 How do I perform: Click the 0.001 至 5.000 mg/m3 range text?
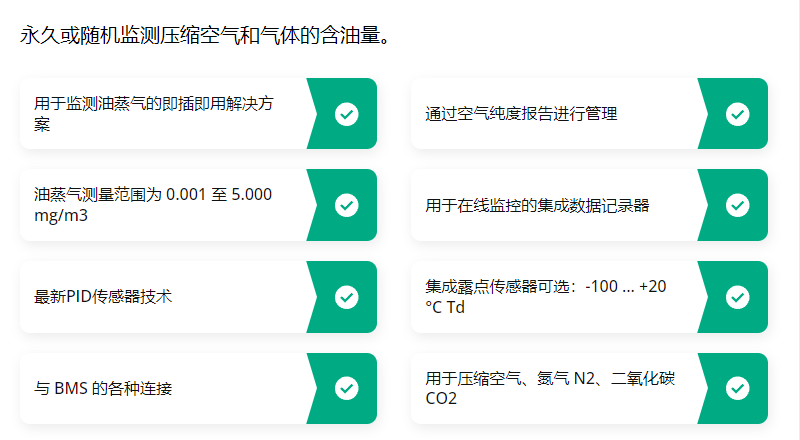point(153,205)
